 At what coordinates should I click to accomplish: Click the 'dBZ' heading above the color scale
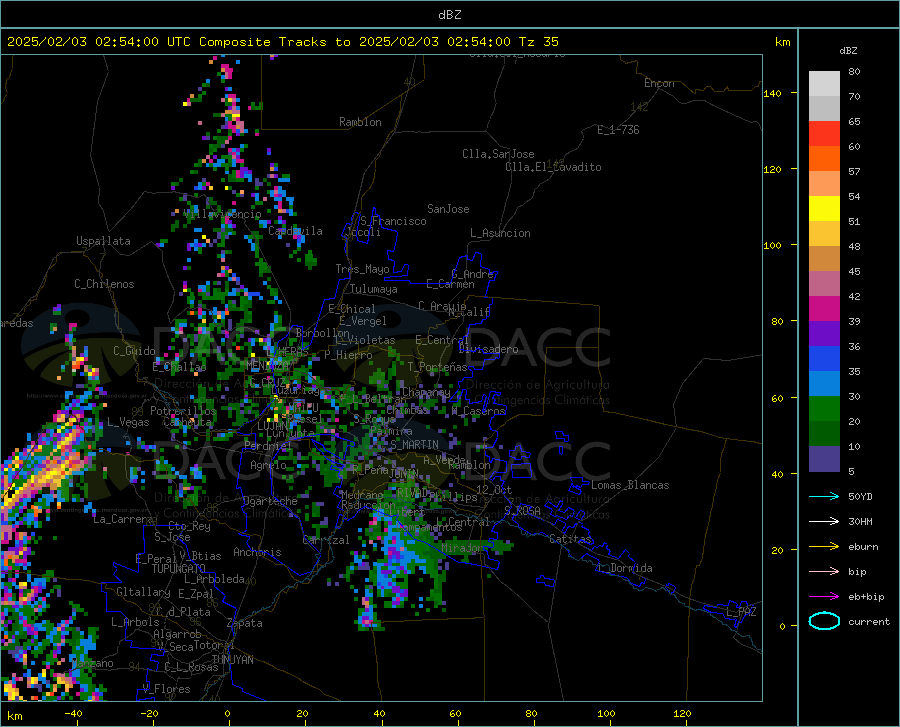click(x=848, y=50)
